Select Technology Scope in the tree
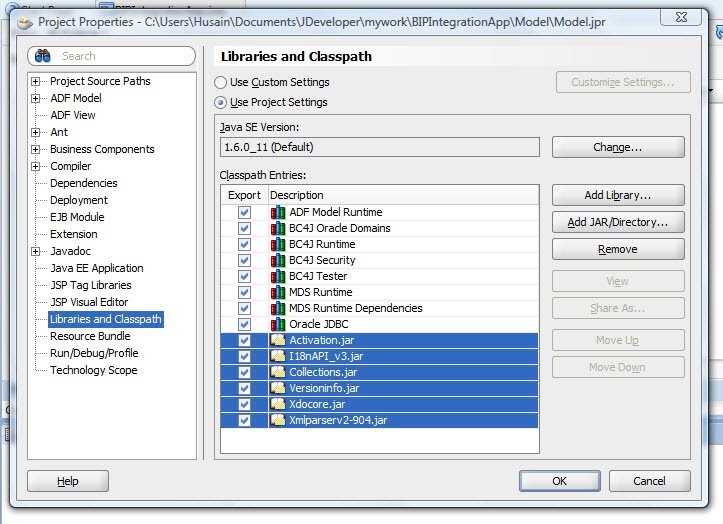This screenshot has width=723, height=524. pos(94,370)
